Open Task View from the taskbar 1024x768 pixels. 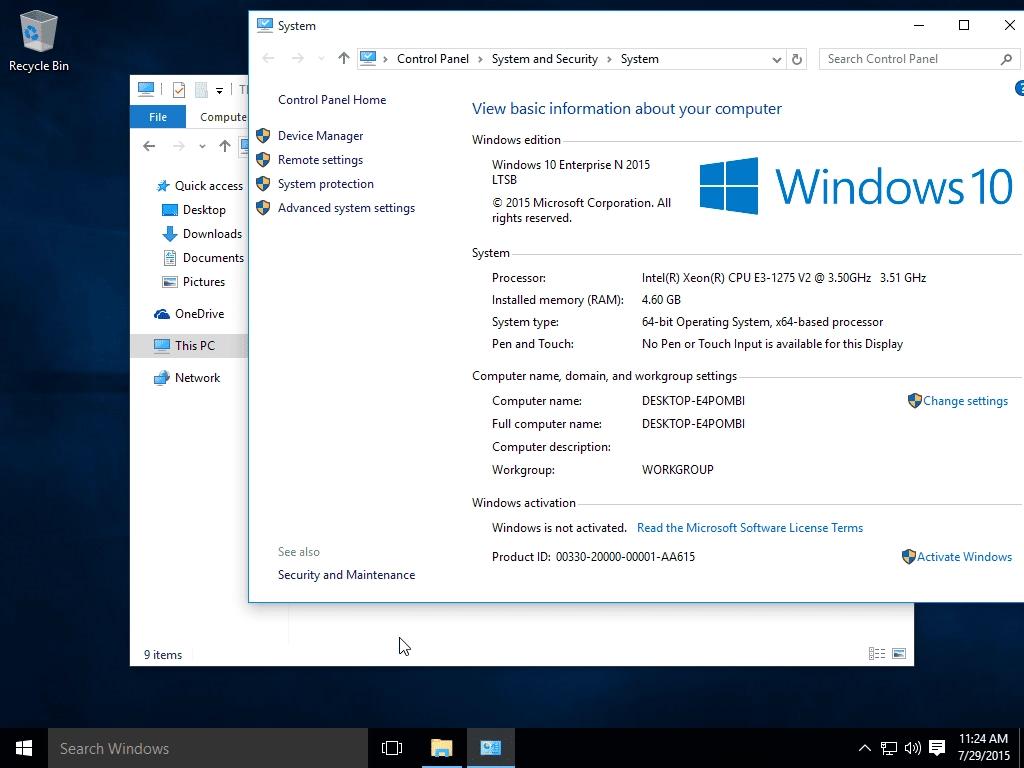point(392,748)
